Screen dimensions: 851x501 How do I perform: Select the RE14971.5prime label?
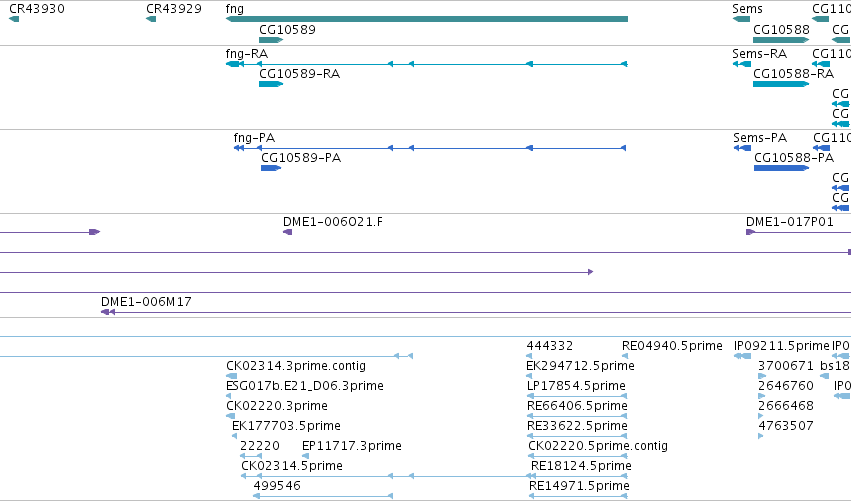pos(579,486)
